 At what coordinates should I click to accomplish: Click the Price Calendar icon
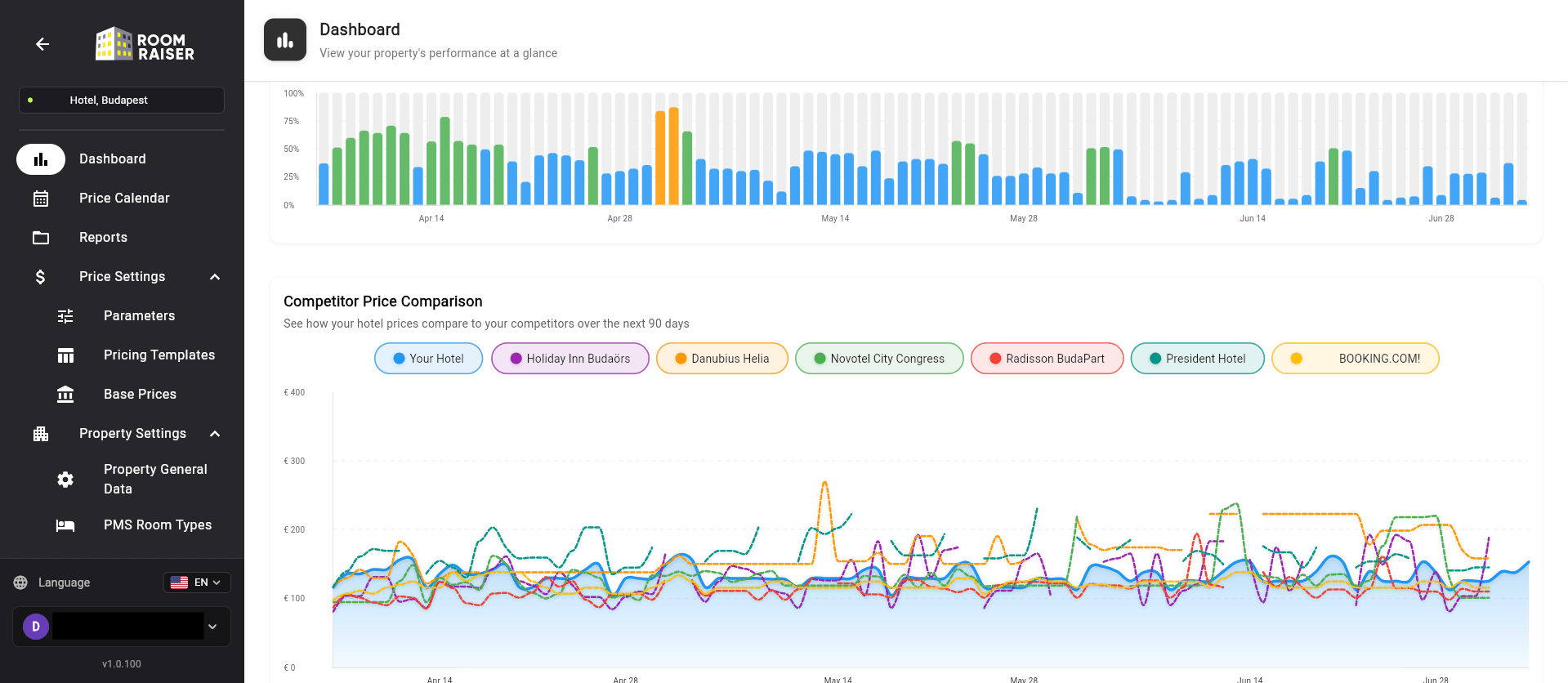(x=41, y=199)
